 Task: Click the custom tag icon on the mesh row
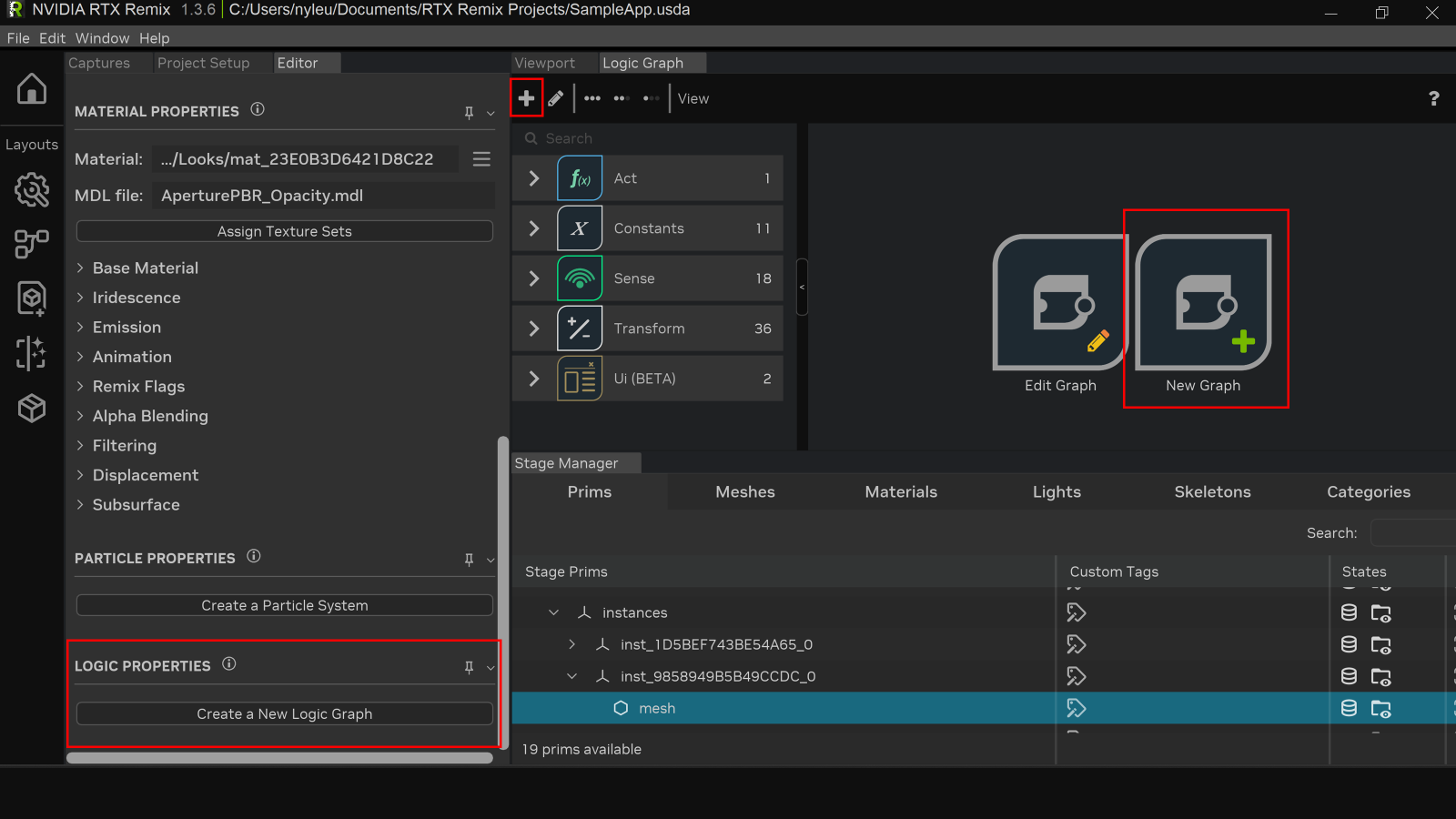[x=1077, y=708]
